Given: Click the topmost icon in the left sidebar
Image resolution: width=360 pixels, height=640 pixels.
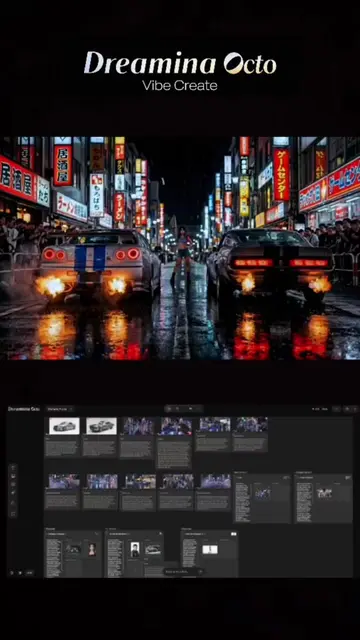Looking at the screenshot, I should pyautogui.click(x=13, y=467).
